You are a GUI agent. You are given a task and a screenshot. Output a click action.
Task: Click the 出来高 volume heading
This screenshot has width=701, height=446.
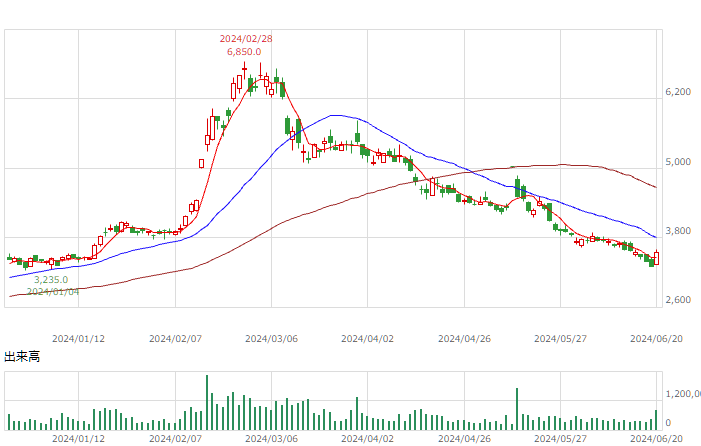click(22, 357)
